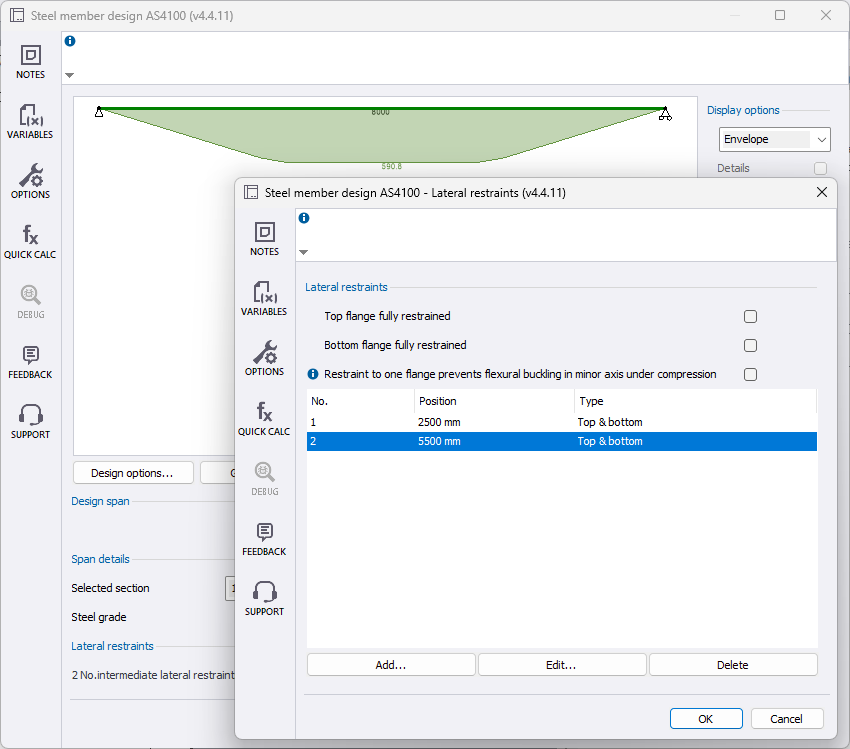850x749 pixels.
Task: Open Variables in the Lateral restraints dialog
Action: (264, 299)
